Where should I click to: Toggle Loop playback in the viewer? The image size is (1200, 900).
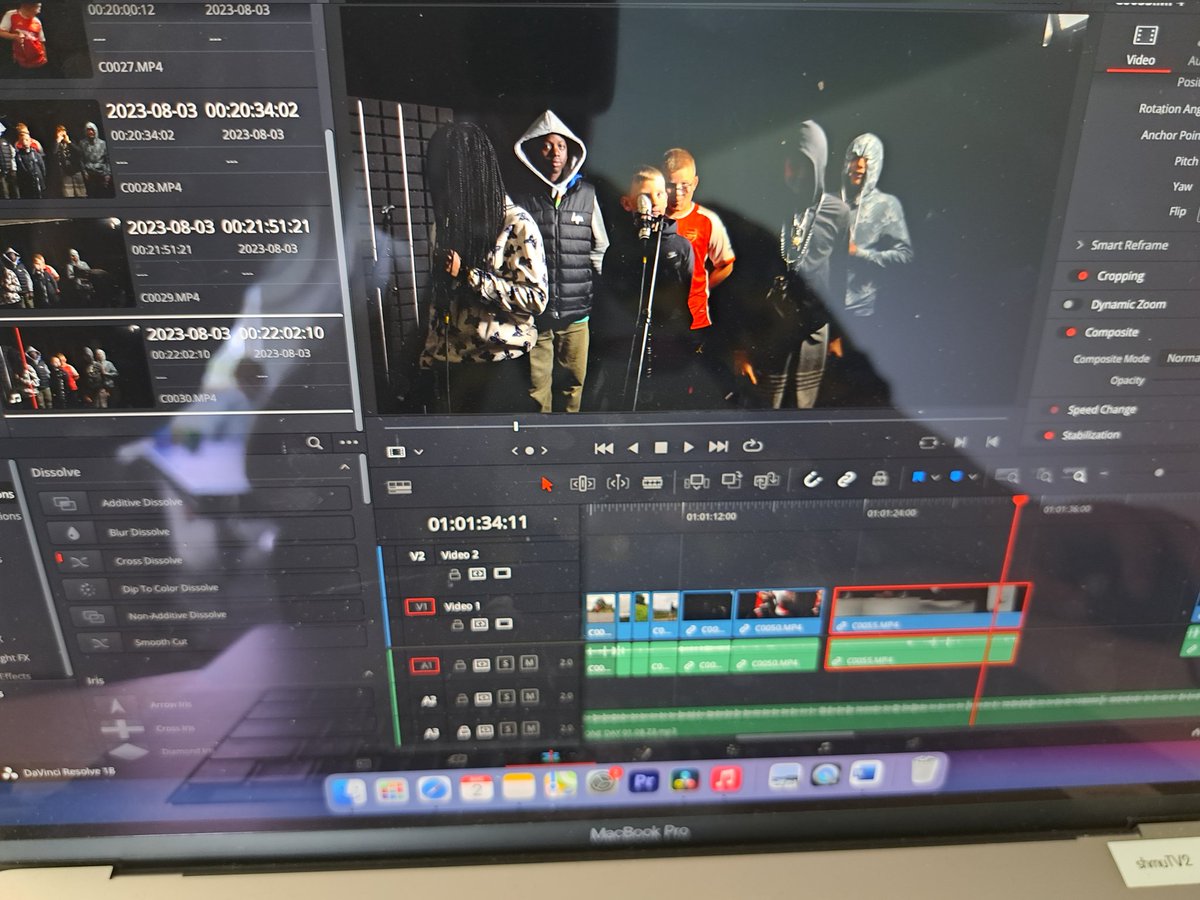[x=753, y=446]
